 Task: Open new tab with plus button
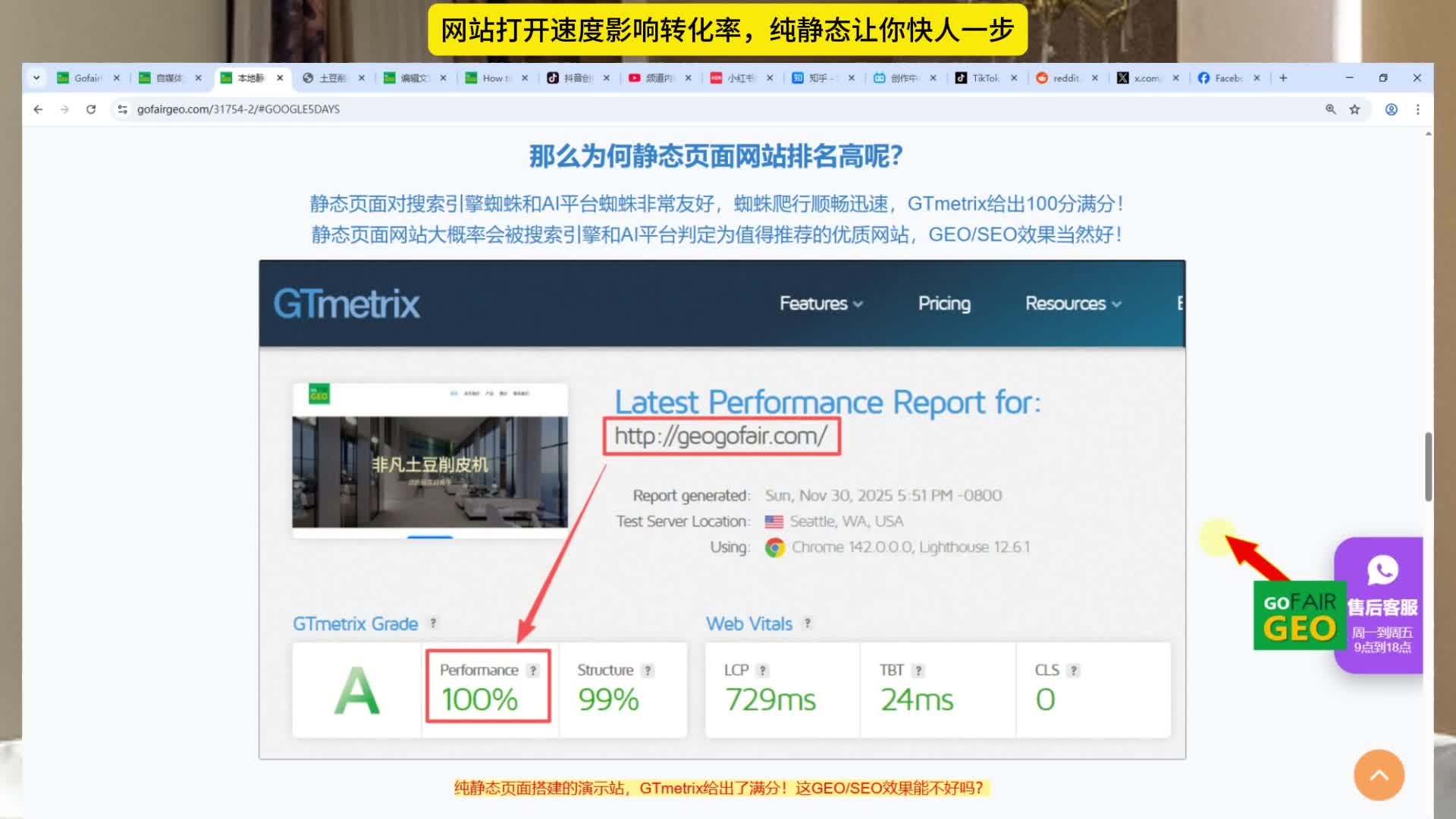click(x=1283, y=77)
